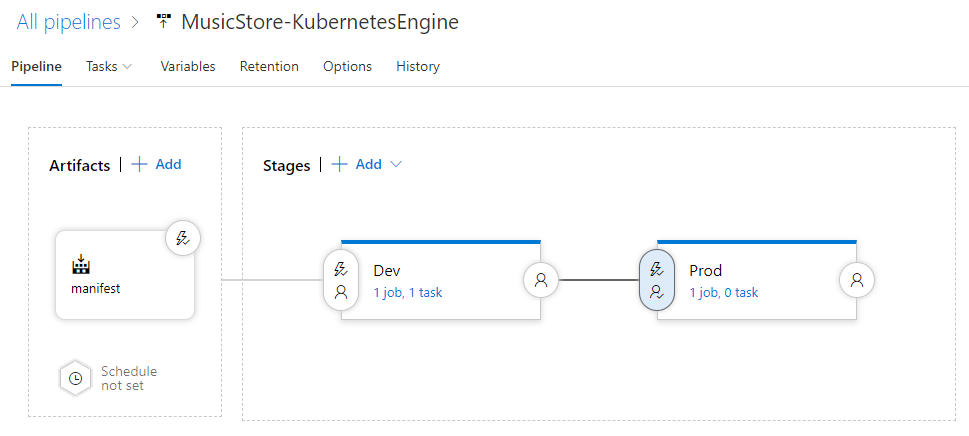Screen dimensions: 969x436
Task: Click the release pipeline icon beside title
Action: tap(164, 21)
